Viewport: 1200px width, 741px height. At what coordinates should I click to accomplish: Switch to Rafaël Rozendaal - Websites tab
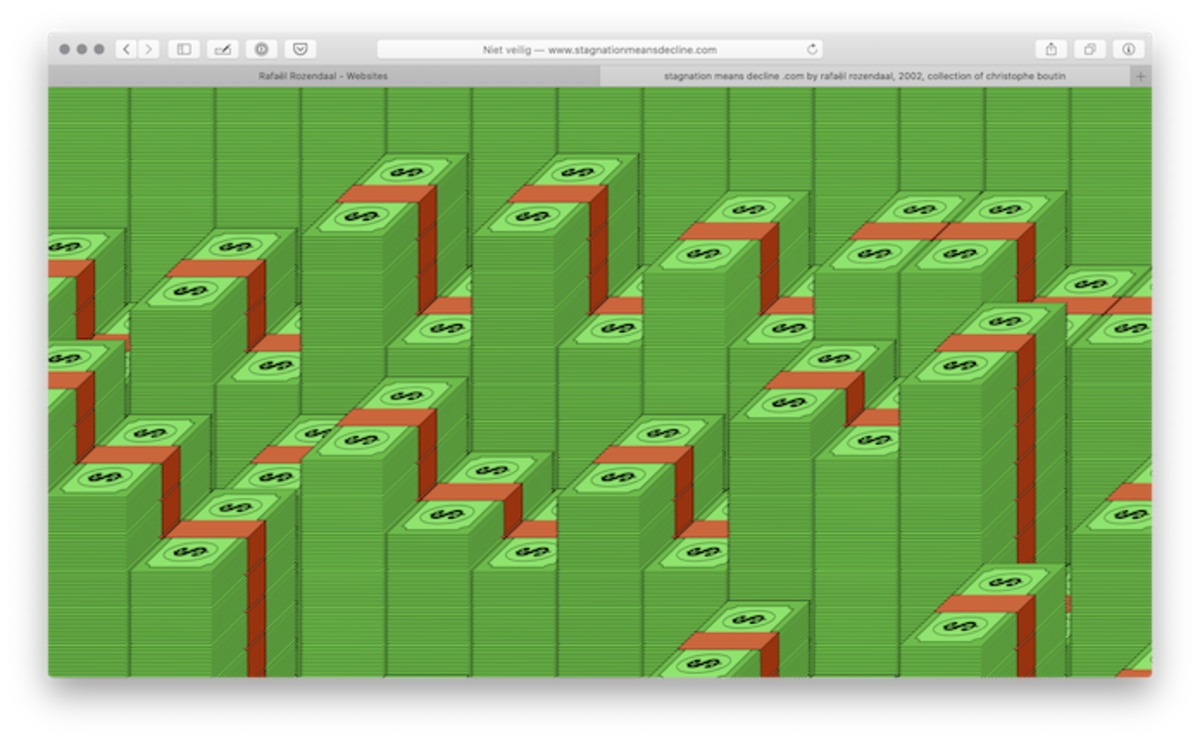(x=322, y=76)
